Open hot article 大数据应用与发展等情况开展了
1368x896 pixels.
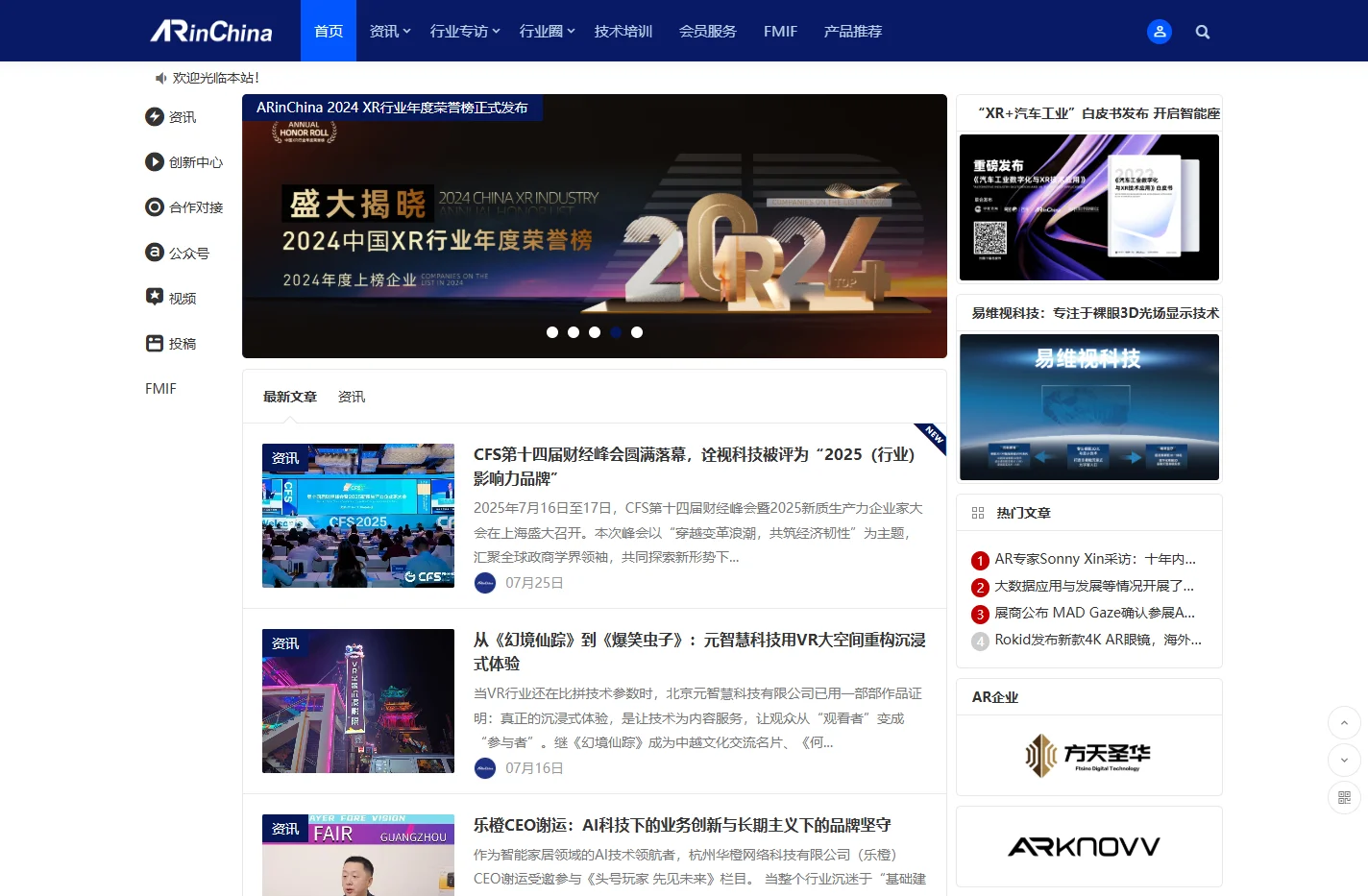click(x=1094, y=586)
